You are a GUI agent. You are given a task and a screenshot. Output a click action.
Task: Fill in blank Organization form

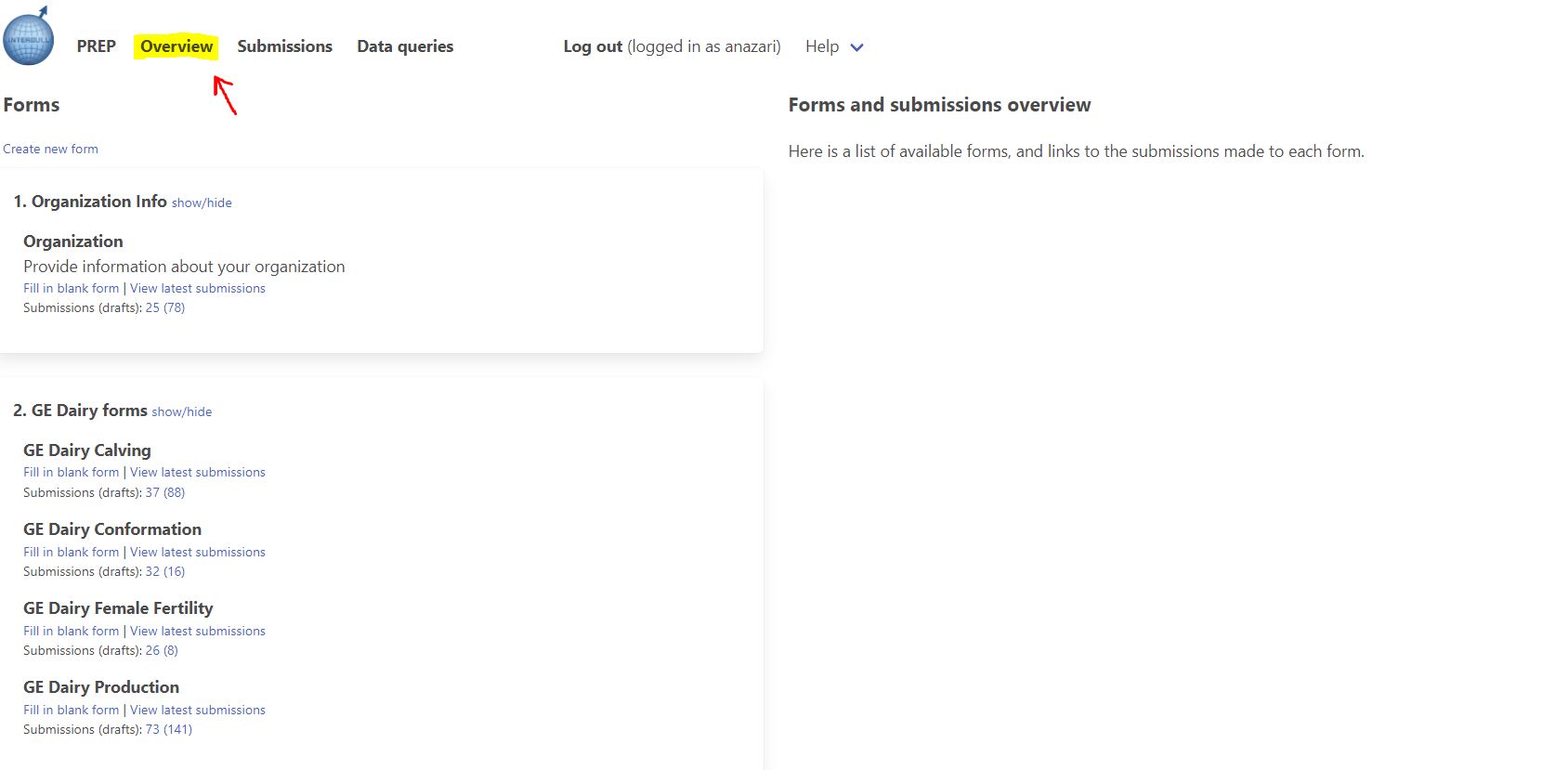[x=71, y=288]
